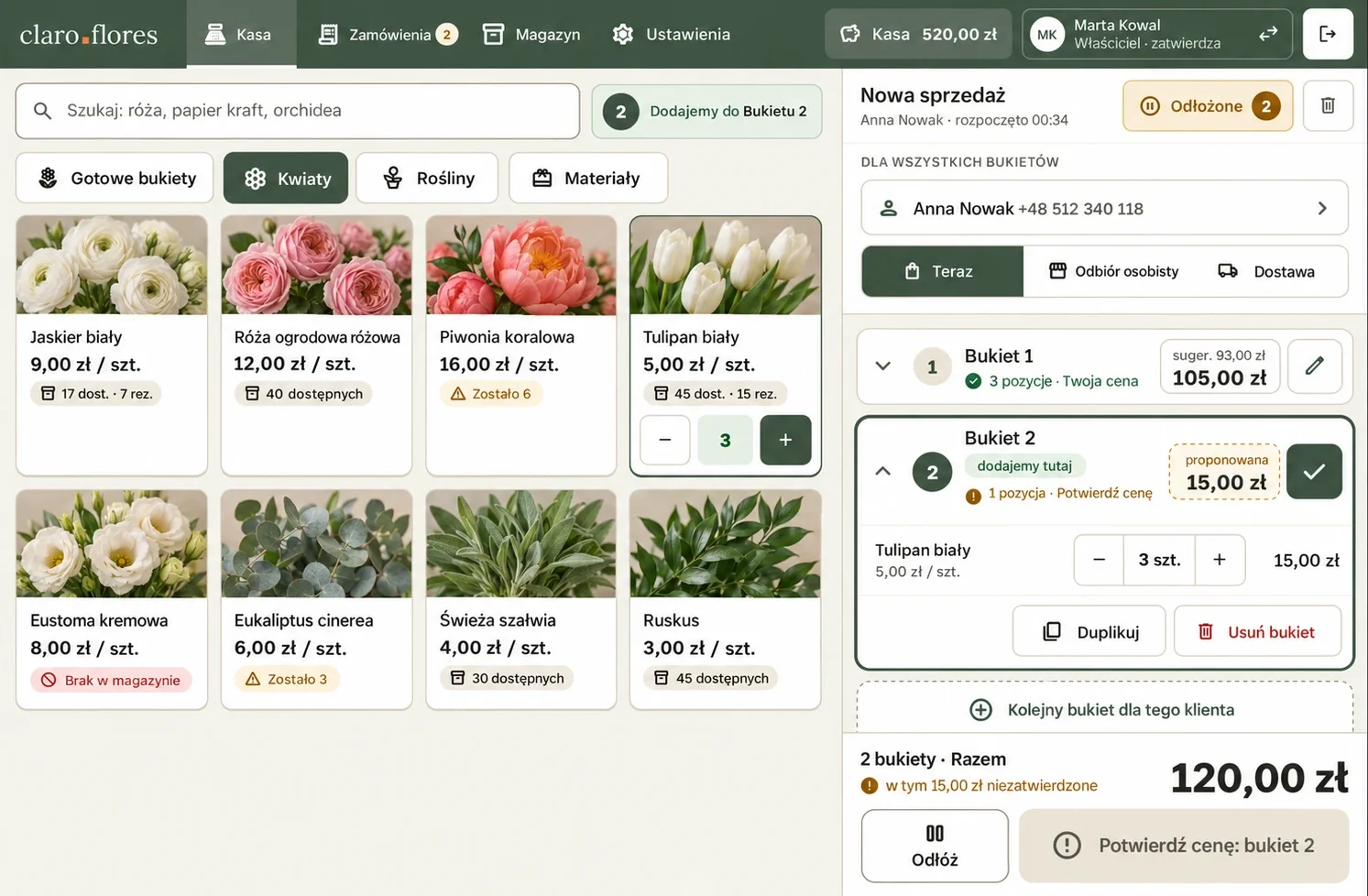
Task: Open Ustawienia settings tab
Action: click(x=671, y=34)
